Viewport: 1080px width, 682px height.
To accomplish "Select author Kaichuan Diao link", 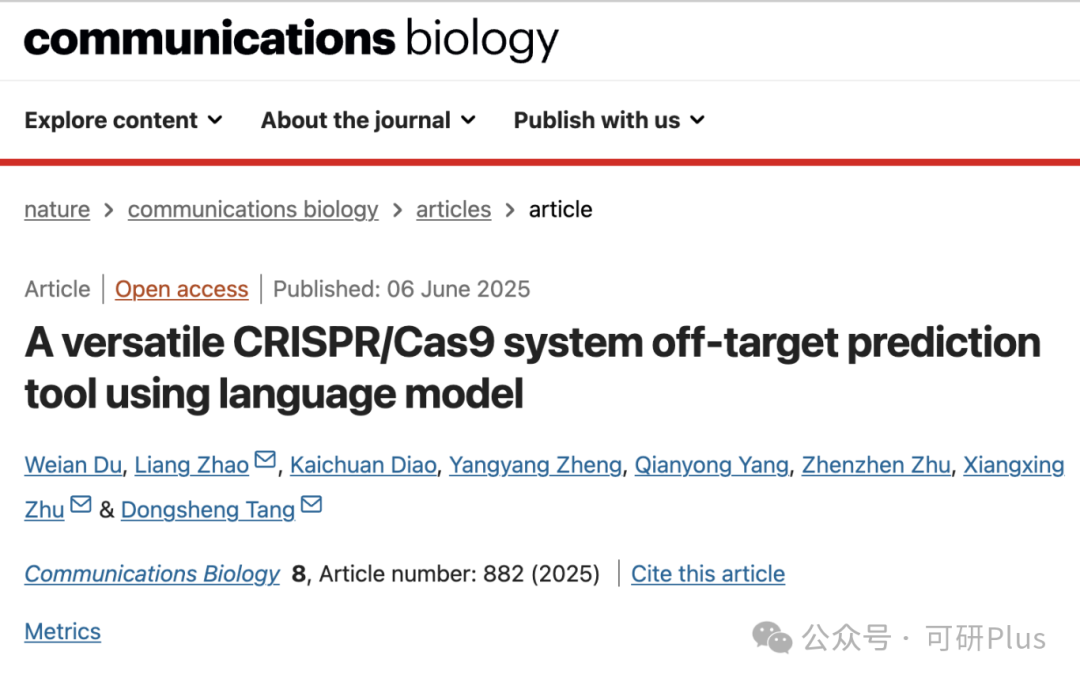I will coord(363,465).
